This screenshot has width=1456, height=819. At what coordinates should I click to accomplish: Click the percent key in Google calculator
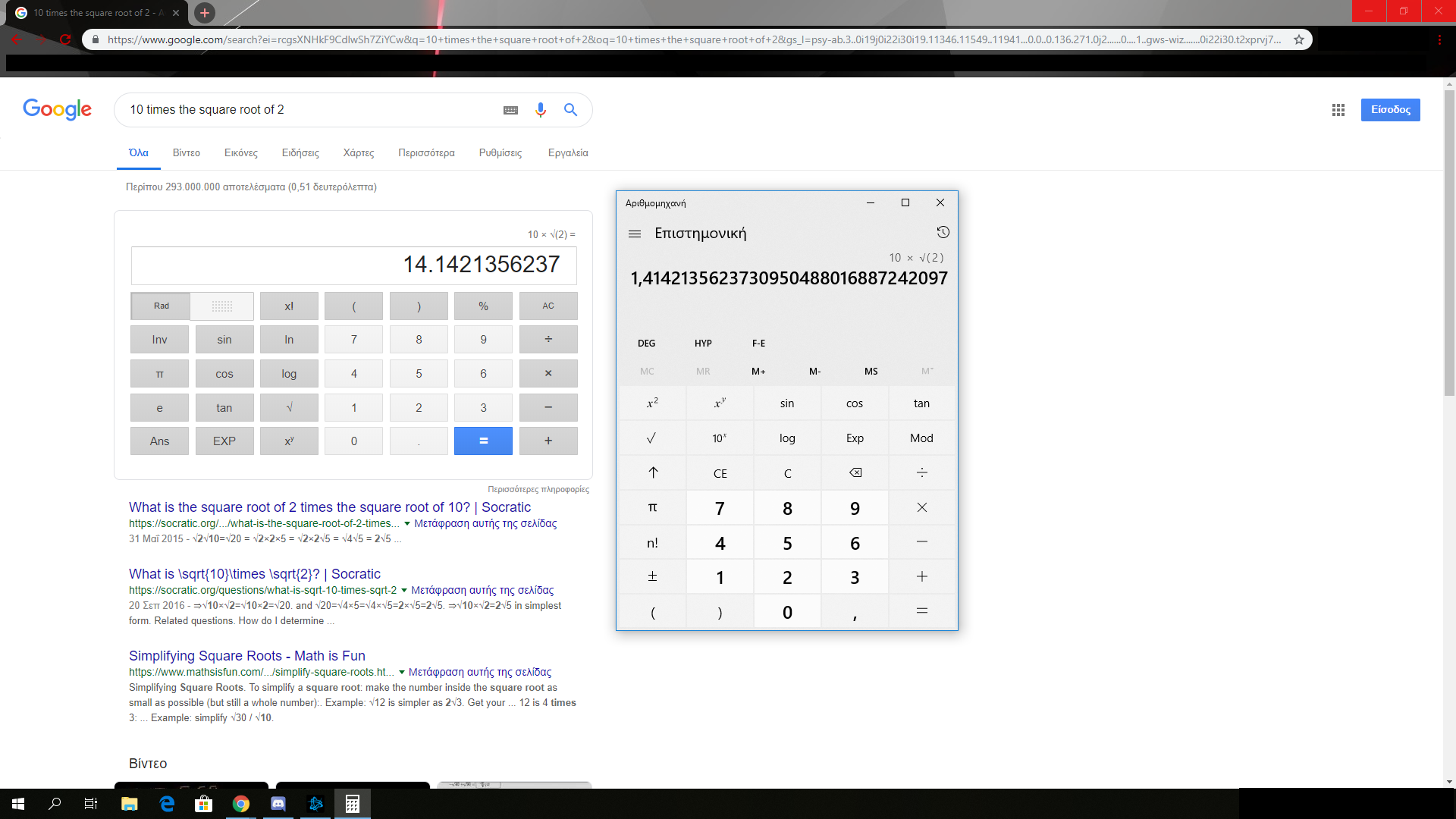483,306
